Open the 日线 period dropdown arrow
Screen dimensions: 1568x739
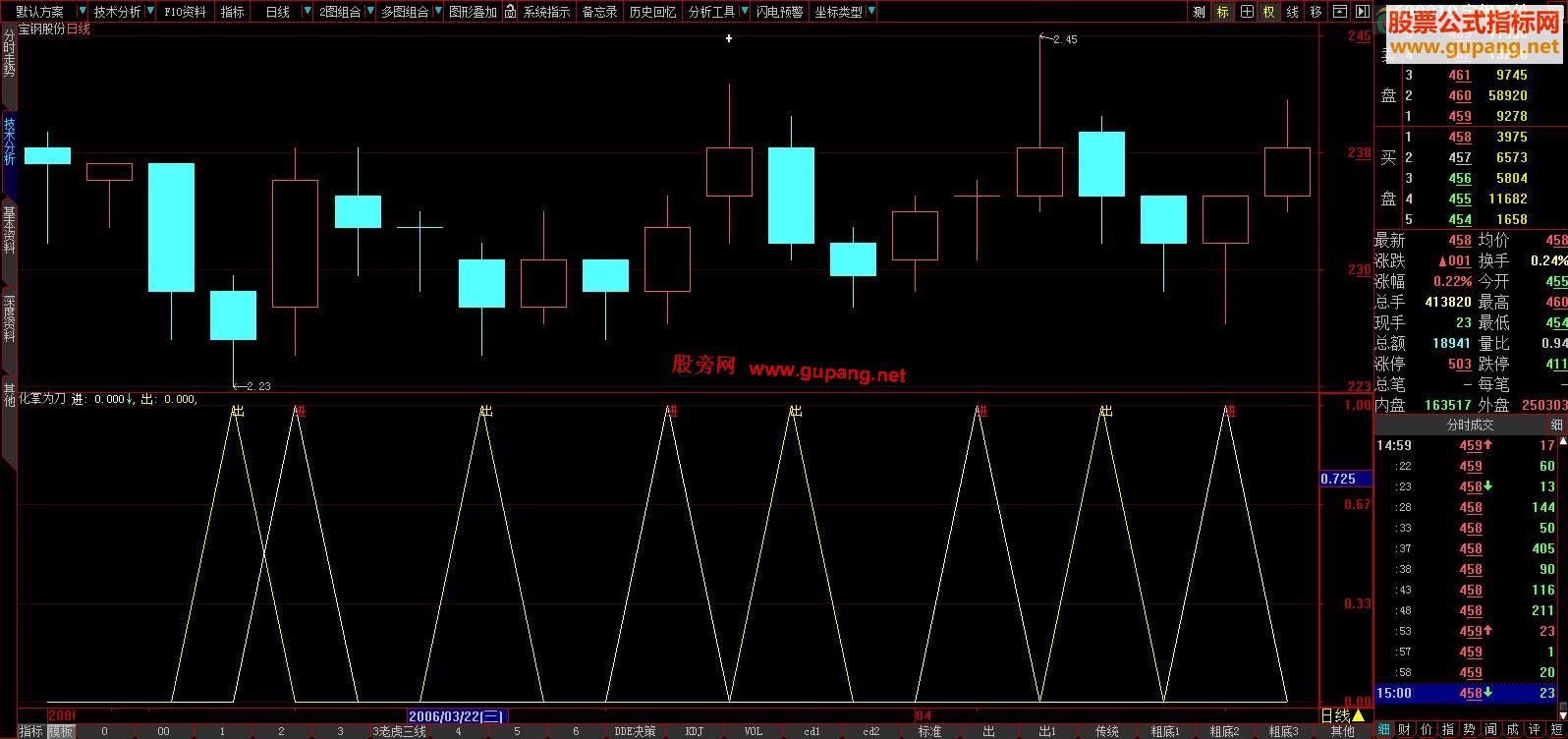click(307, 12)
